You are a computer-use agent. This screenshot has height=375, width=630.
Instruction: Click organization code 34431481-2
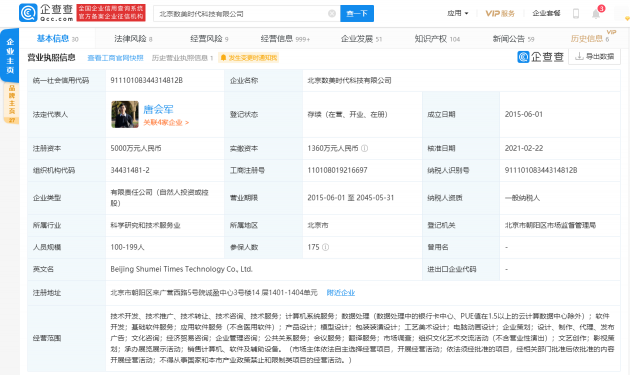point(130,170)
